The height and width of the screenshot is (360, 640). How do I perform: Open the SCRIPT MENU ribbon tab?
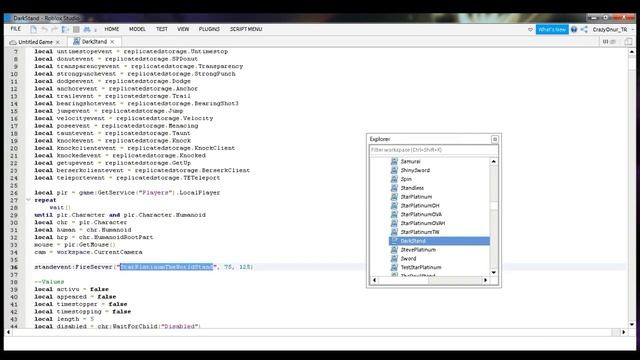click(246, 29)
